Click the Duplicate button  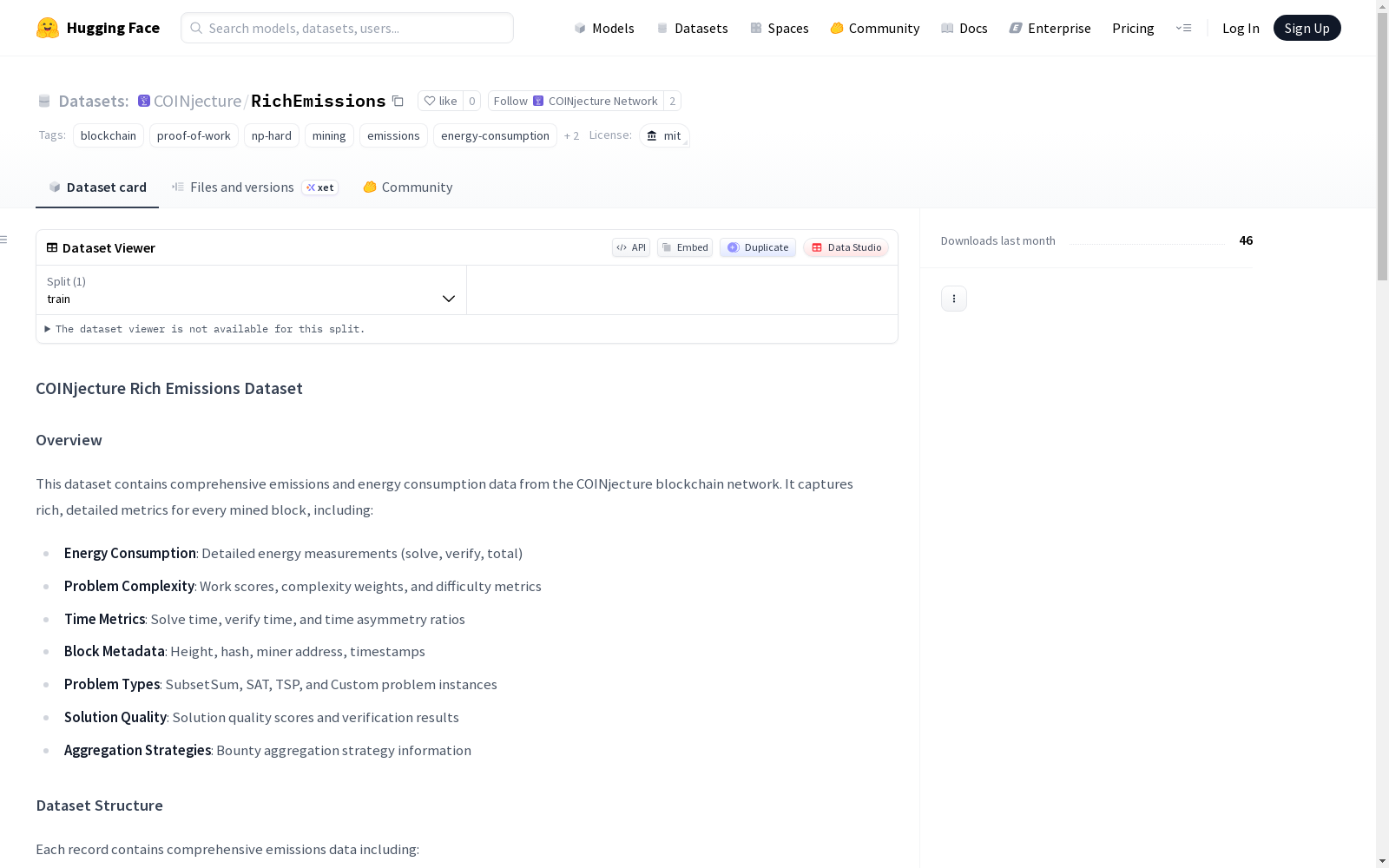pos(758,247)
